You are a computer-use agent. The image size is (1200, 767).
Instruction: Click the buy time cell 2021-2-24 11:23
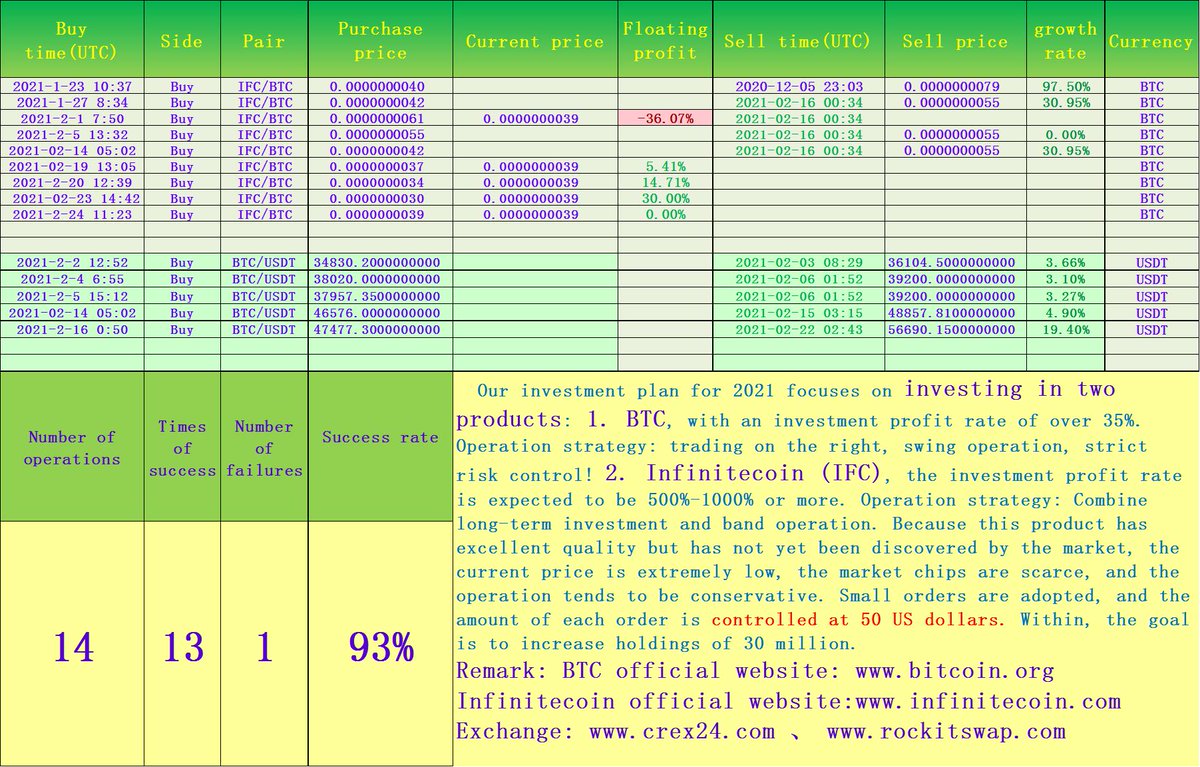72,214
